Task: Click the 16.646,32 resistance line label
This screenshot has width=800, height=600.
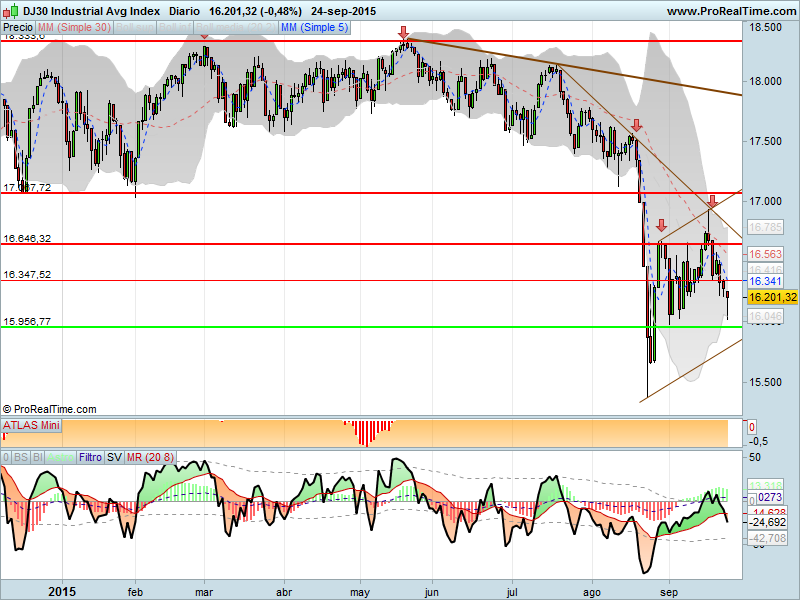Action: pyautogui.click(x=27, y=238)
